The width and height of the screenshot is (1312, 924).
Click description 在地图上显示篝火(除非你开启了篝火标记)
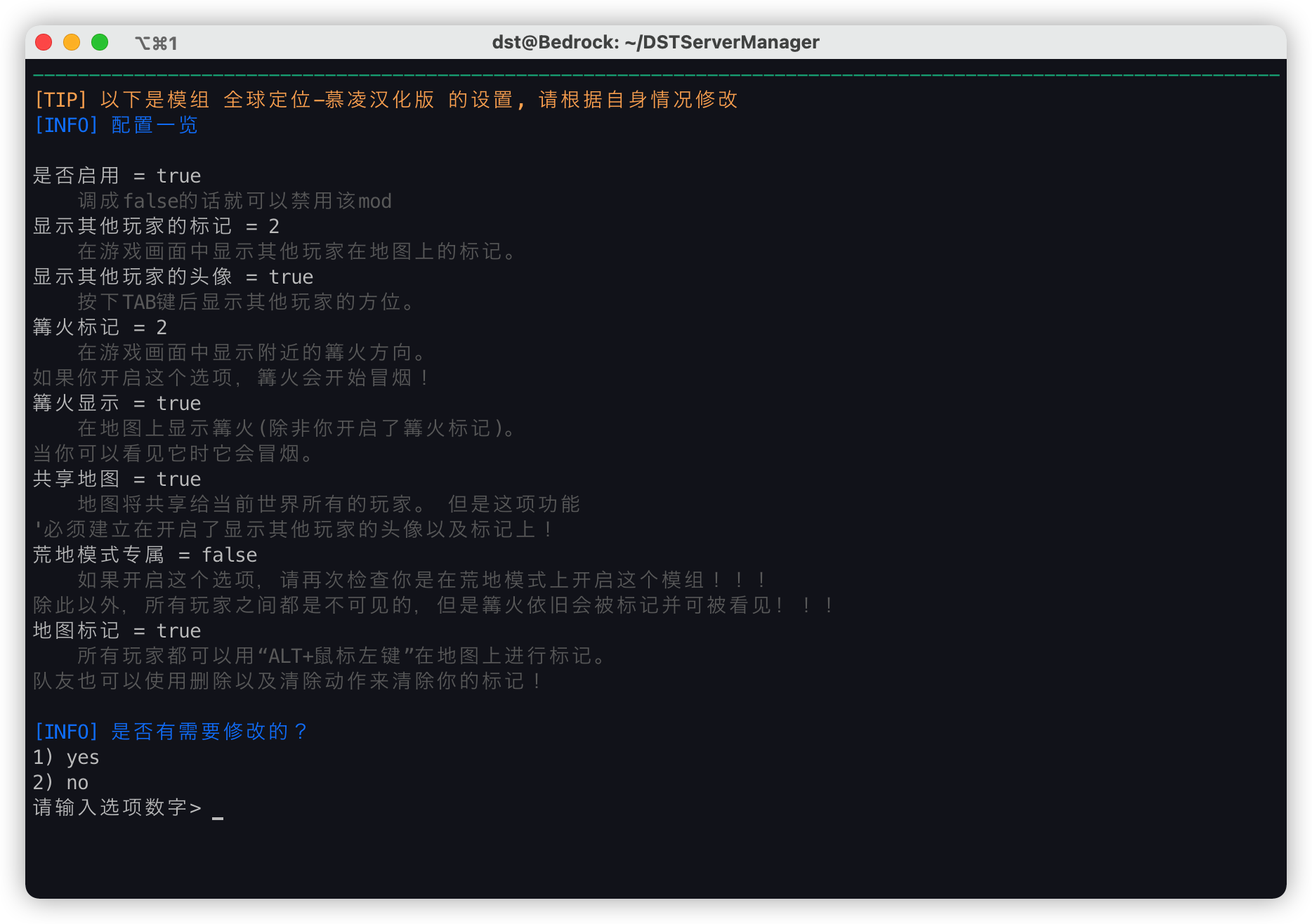pyautogui.click(x=297, y=428)
